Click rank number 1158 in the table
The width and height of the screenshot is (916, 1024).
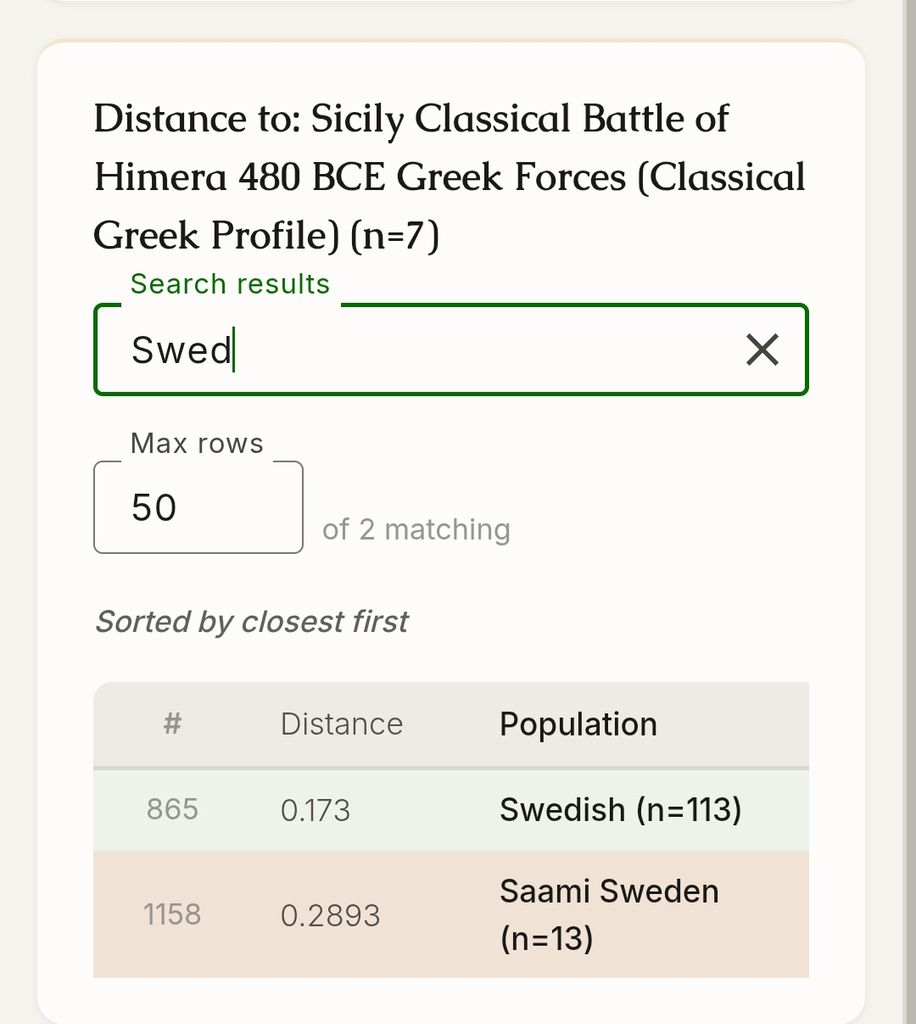(x=172, y=914)
